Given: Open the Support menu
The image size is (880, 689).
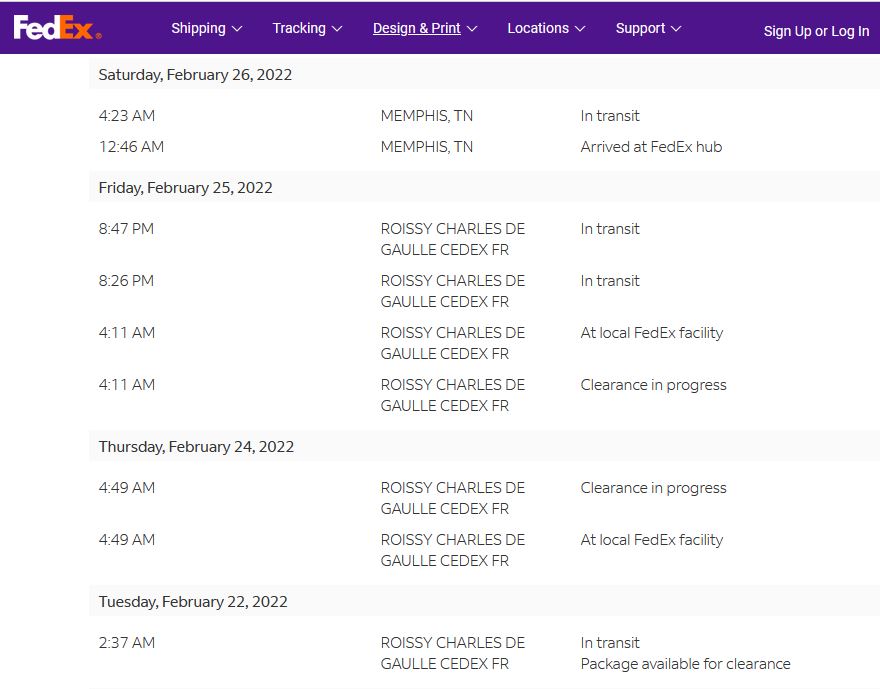Looking at the screenshot, I should point(640,28).
